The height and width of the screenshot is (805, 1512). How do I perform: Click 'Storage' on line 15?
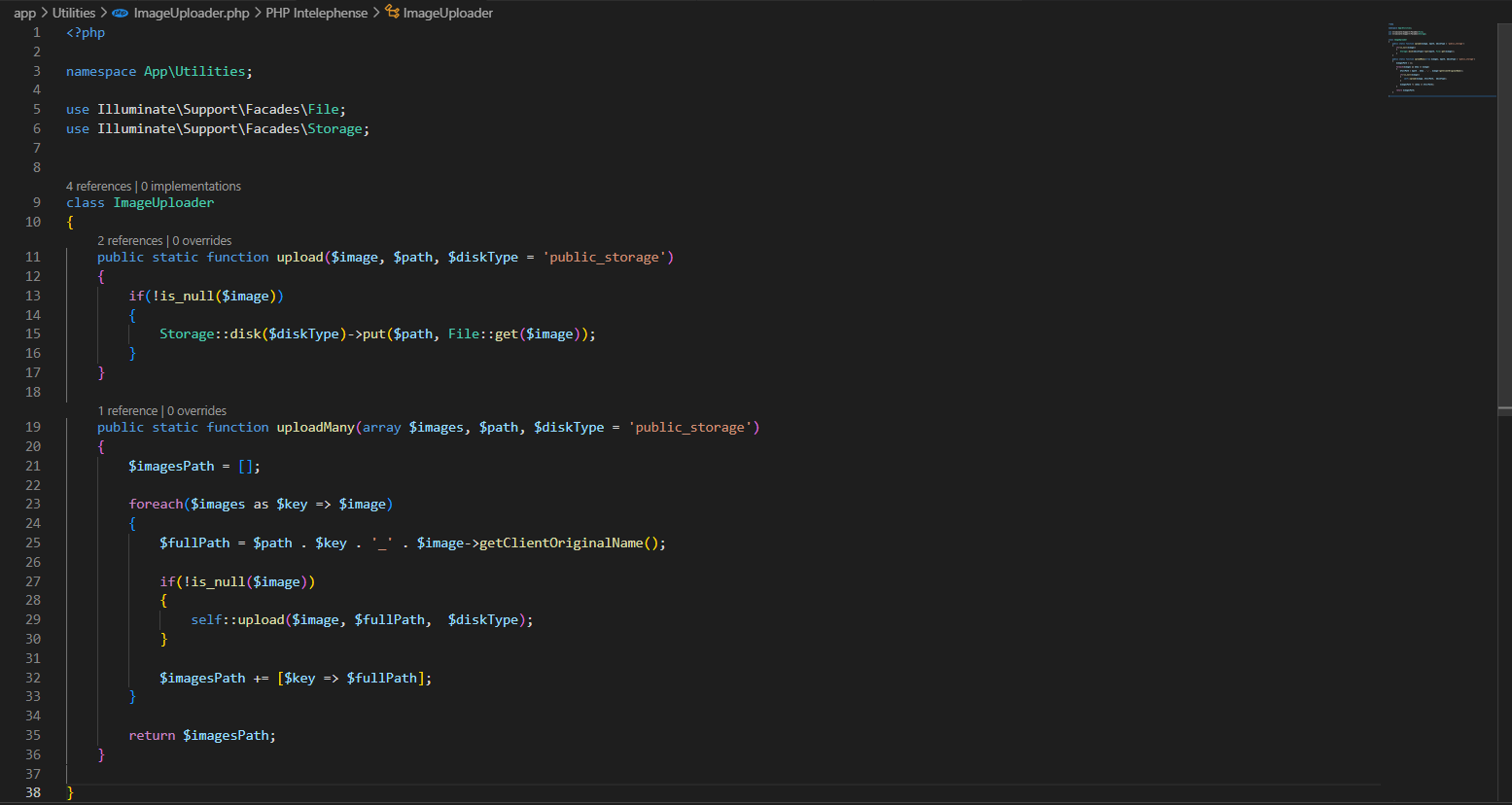[x=187, y=333]
